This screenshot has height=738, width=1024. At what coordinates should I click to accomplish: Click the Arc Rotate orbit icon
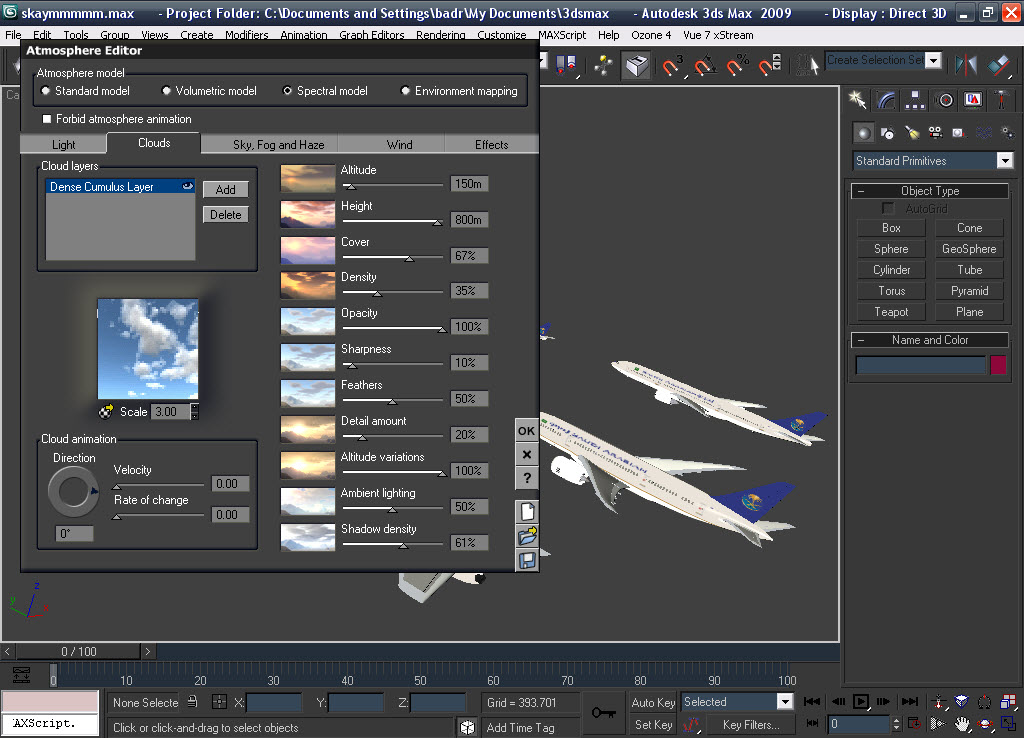click(x=985, y=724)
